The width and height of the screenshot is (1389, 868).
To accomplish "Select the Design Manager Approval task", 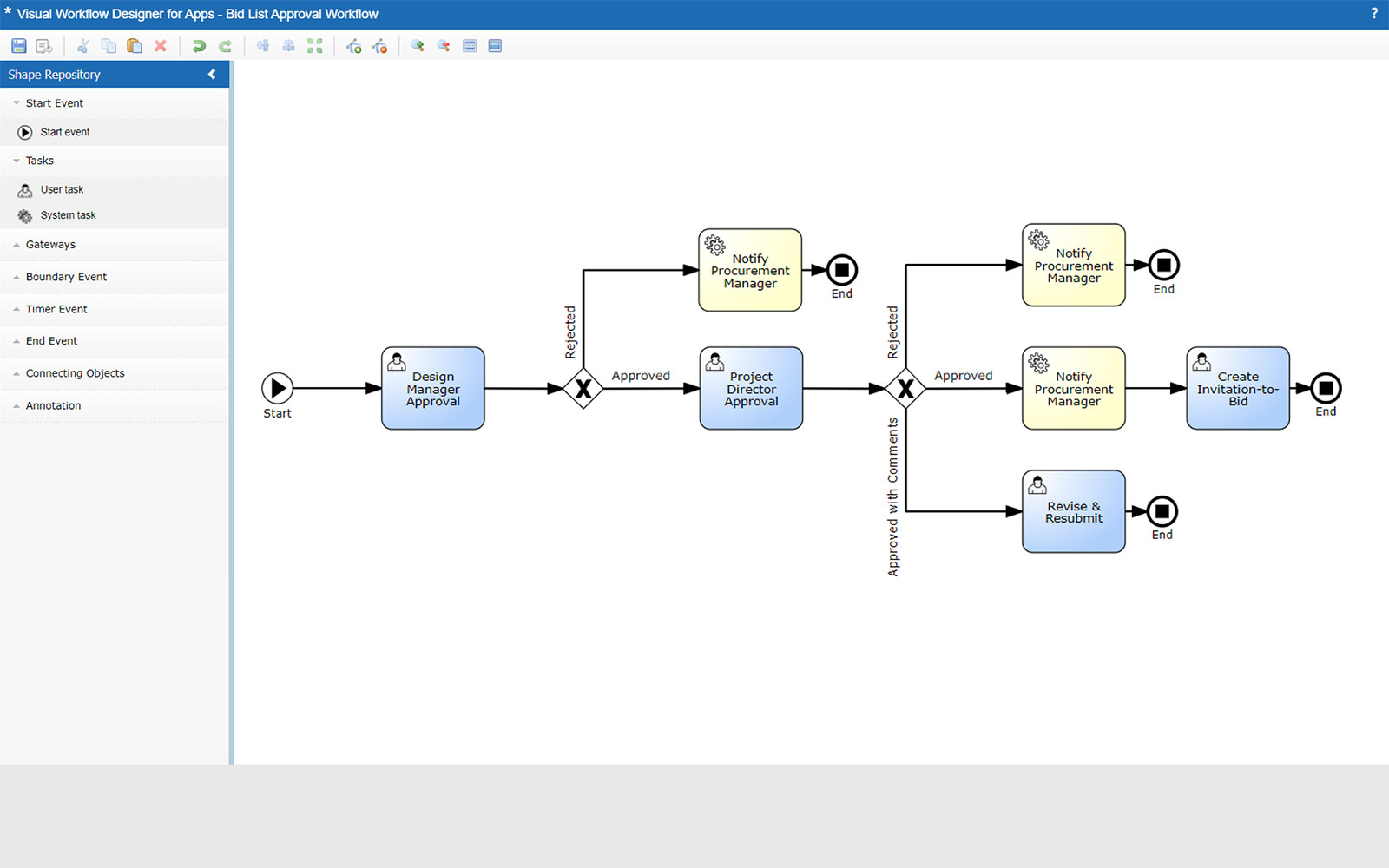I will click(x=432, y=388).
